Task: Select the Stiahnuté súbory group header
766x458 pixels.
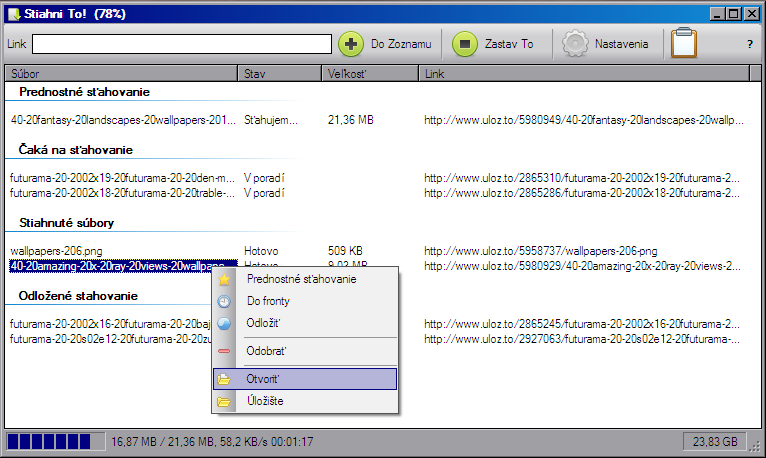Action: point(66,223)
